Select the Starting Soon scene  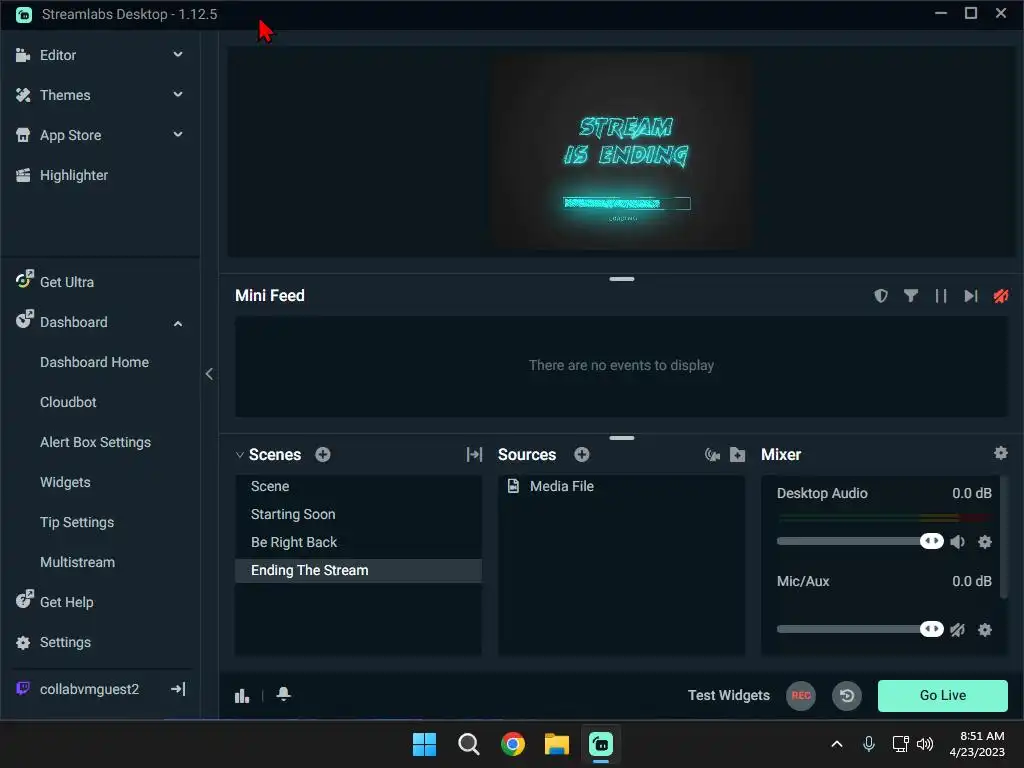[x=358, y=515]
